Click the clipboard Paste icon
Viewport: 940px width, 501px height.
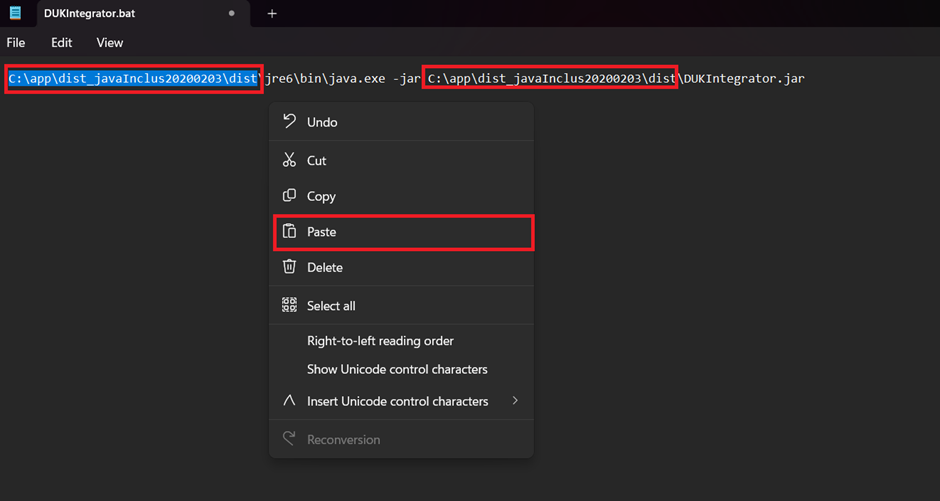[289, 231]
